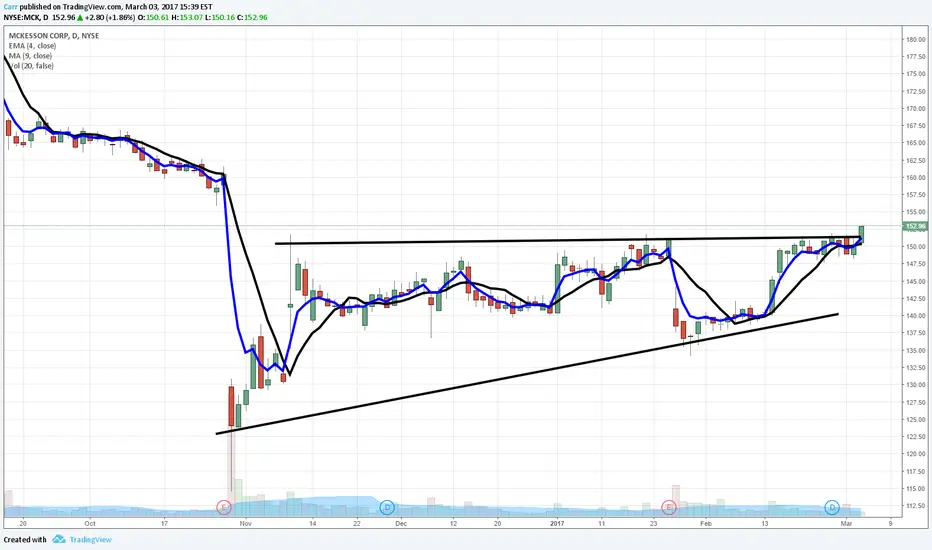Click the 11 date axis label
This screenshot has height=550, width=932.
click(x=602, y=524)
